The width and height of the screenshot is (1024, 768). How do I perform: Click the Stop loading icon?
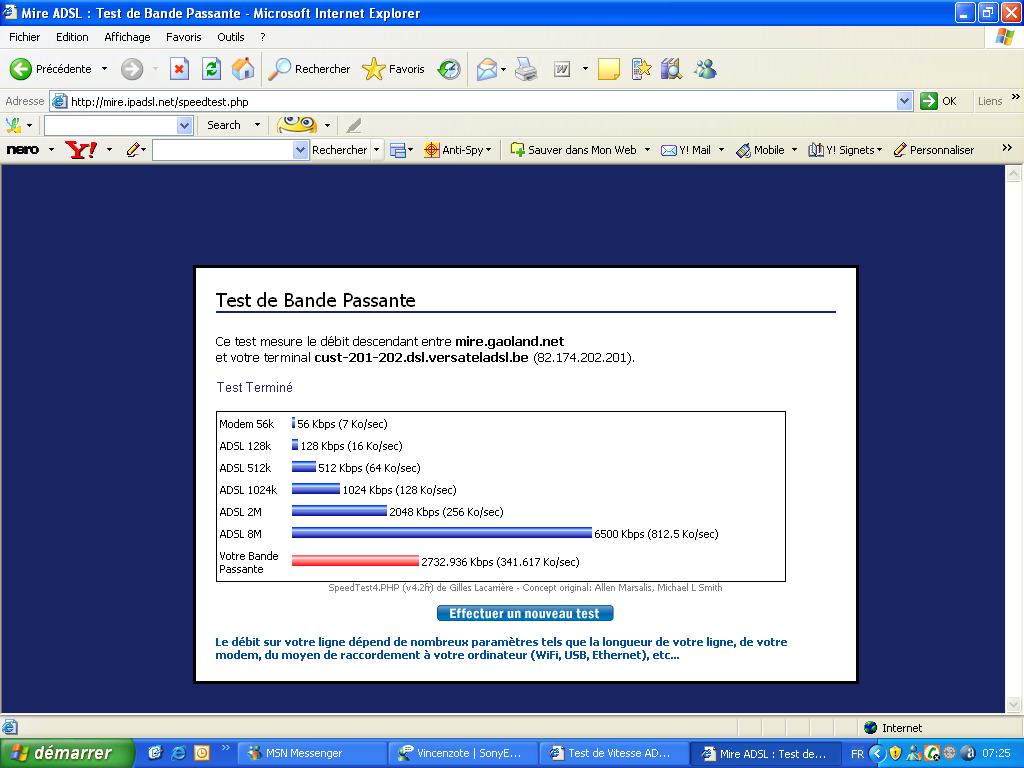[179, 69]
